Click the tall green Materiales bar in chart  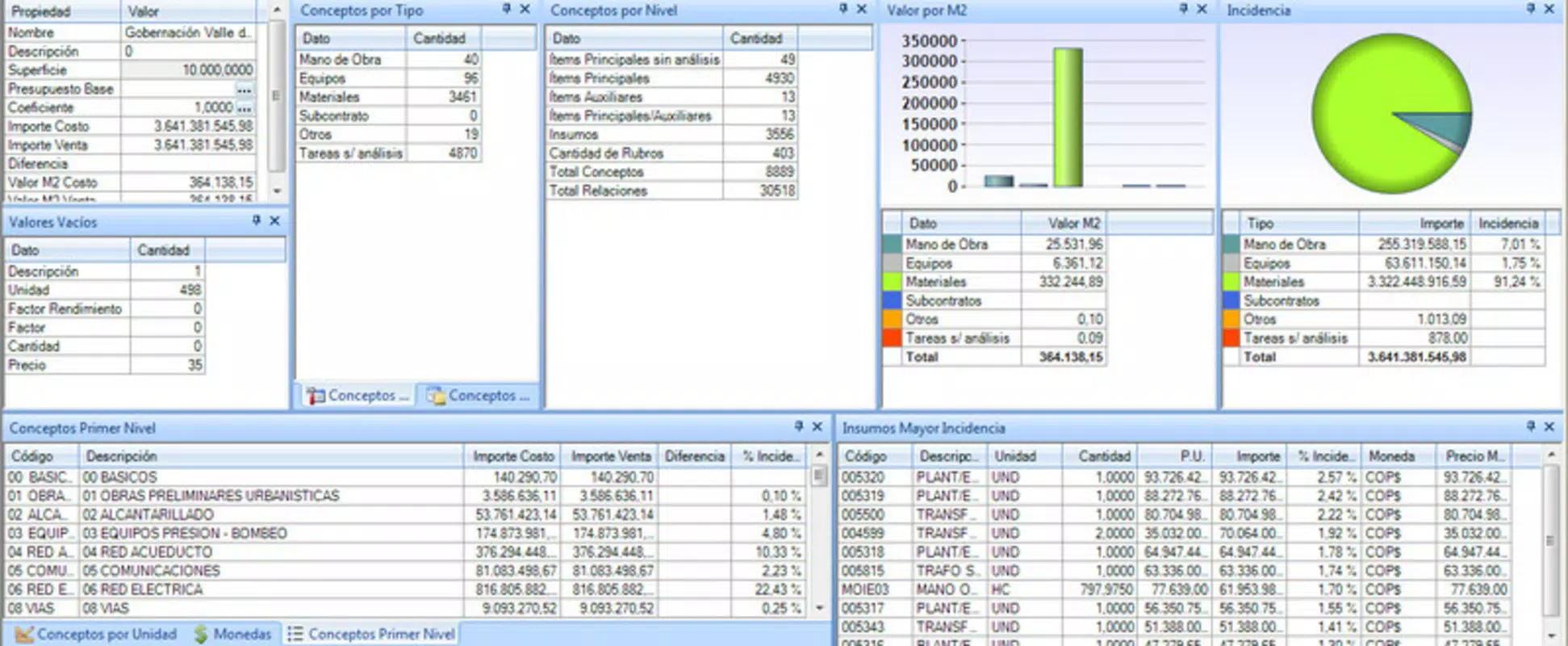(1068, 117)
